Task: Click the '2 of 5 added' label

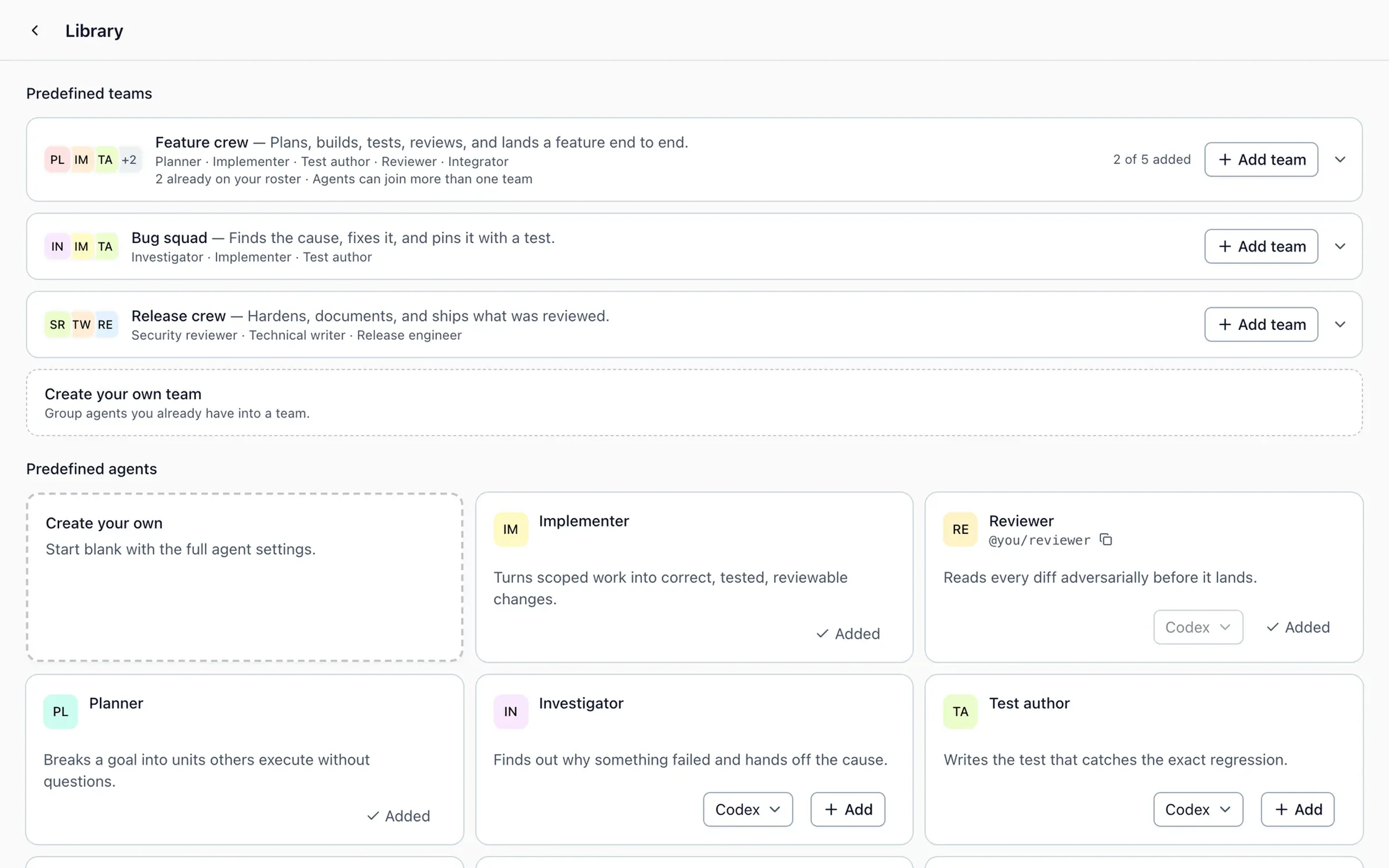Action: [x=1152, y=160]
